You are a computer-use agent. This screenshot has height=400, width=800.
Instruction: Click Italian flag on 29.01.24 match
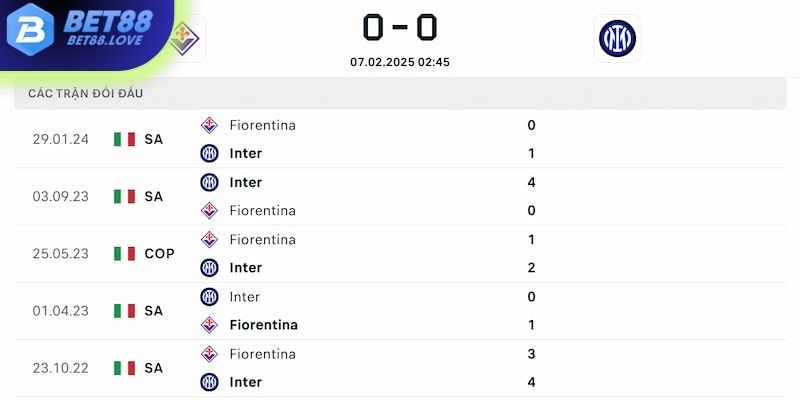point(124,139)
